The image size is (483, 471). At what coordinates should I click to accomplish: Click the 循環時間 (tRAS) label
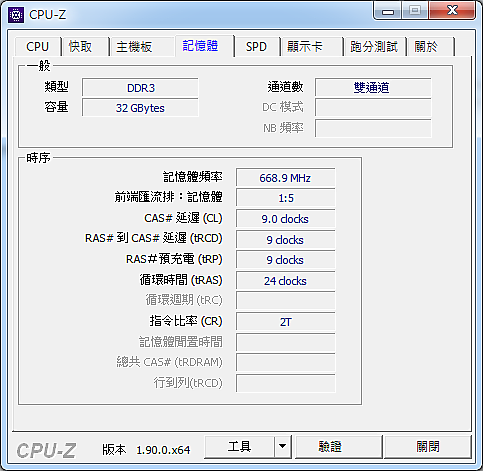pos(181,280)
